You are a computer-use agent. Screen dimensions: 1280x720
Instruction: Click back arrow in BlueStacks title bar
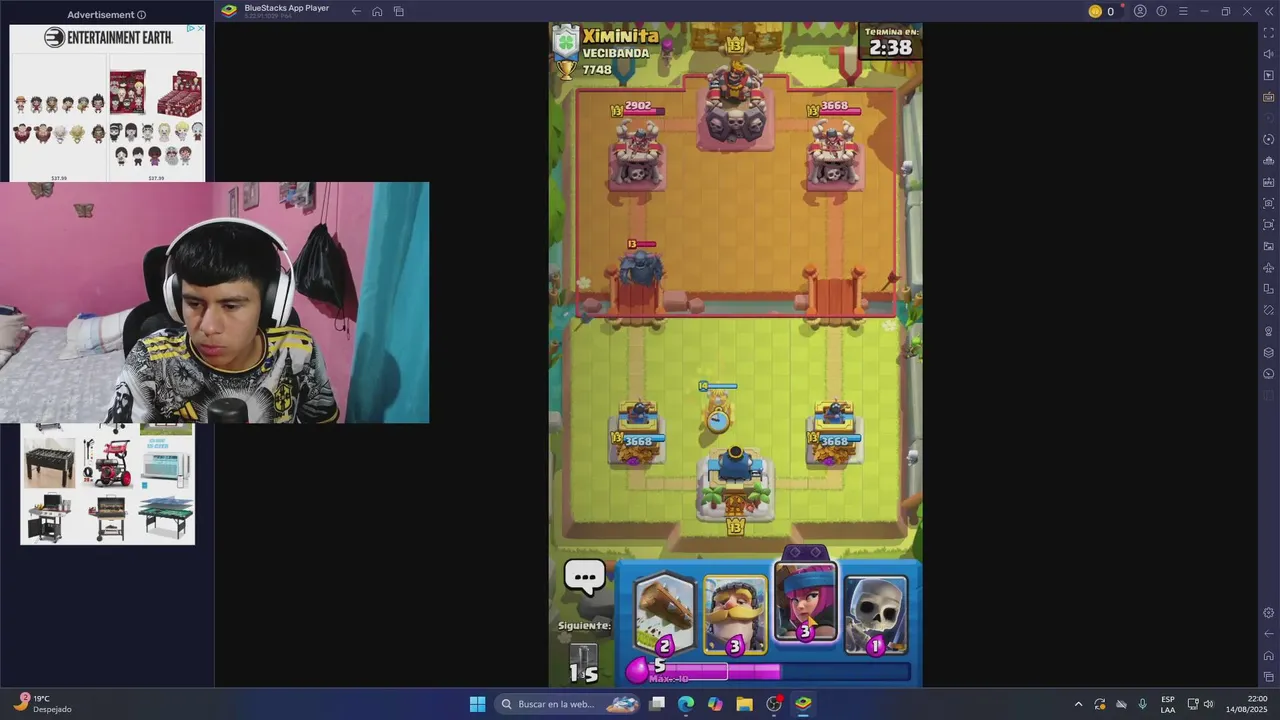click(356, 11)
